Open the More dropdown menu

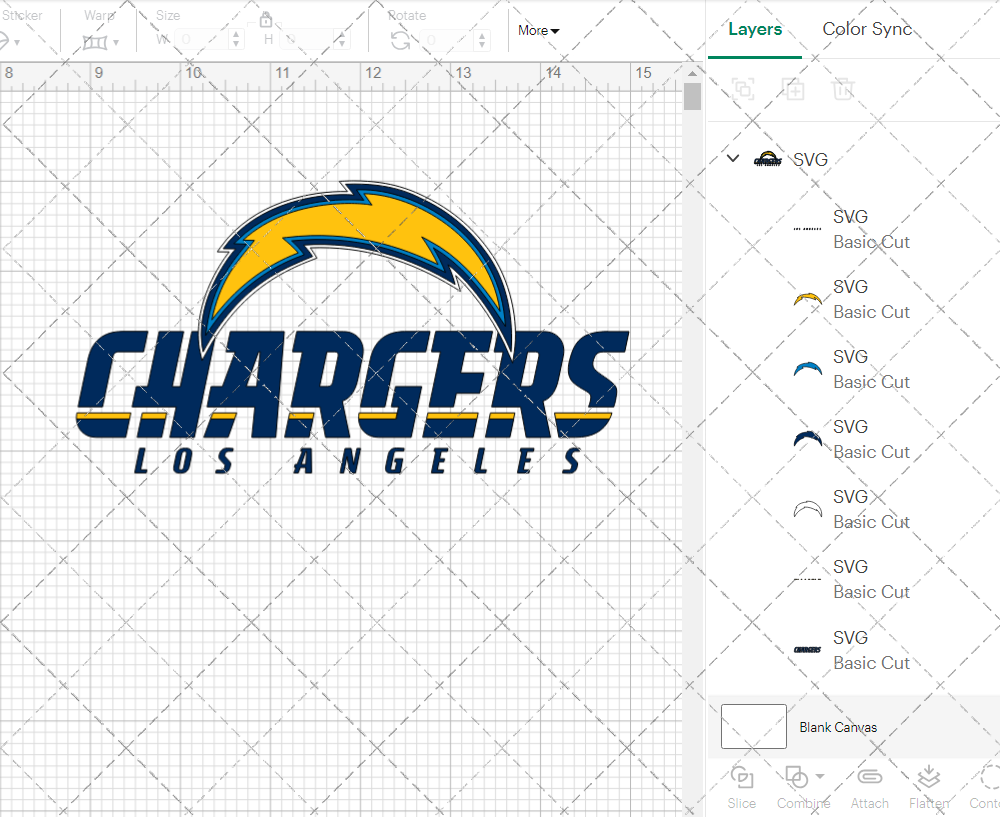point(538,31)
